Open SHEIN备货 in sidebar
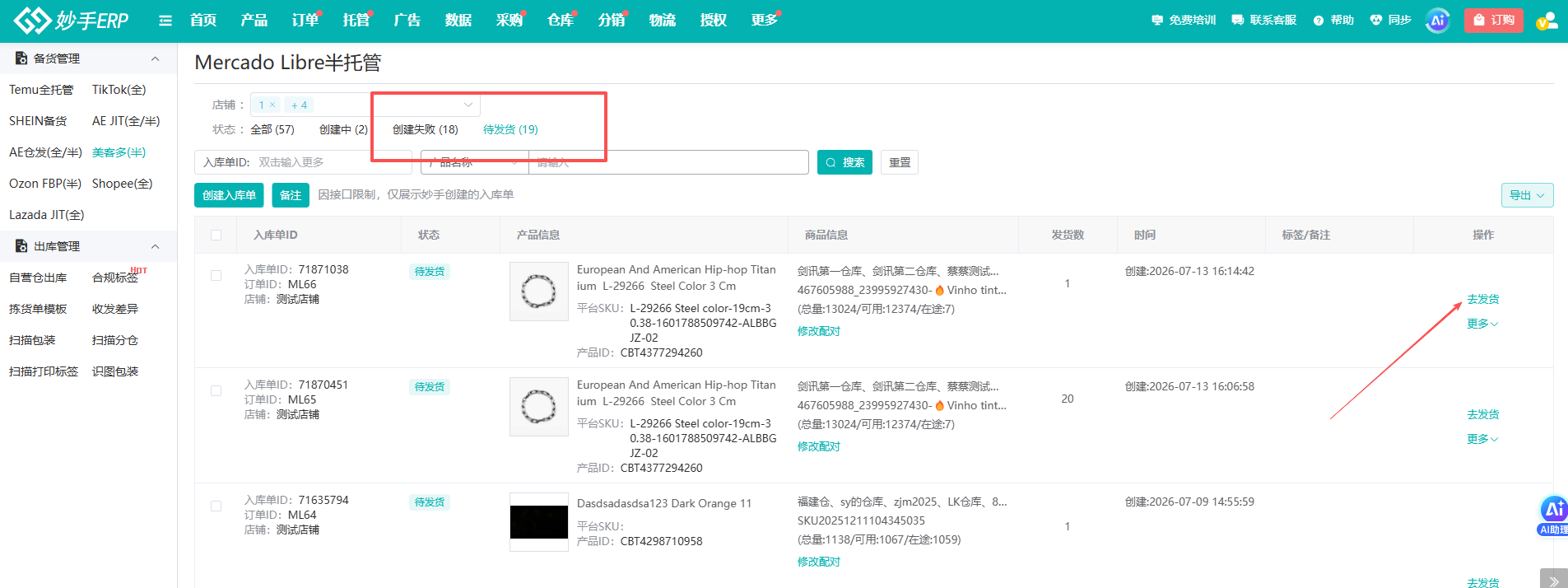 click(x=38, y=121)
